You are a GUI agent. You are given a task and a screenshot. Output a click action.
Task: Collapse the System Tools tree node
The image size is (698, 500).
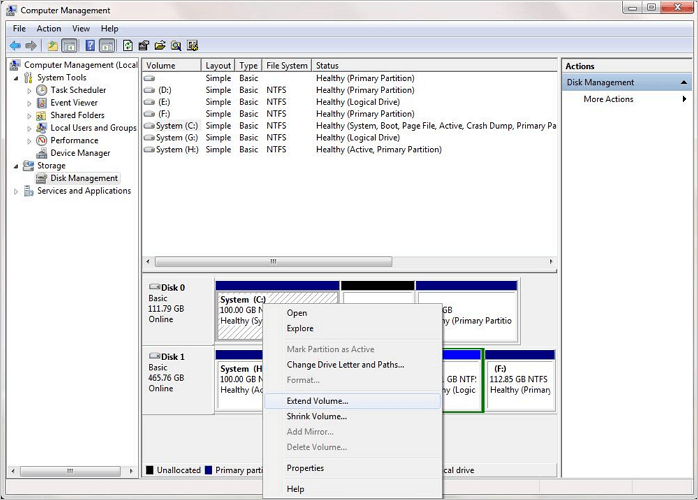pyautogui.click(x=17, y=78)
